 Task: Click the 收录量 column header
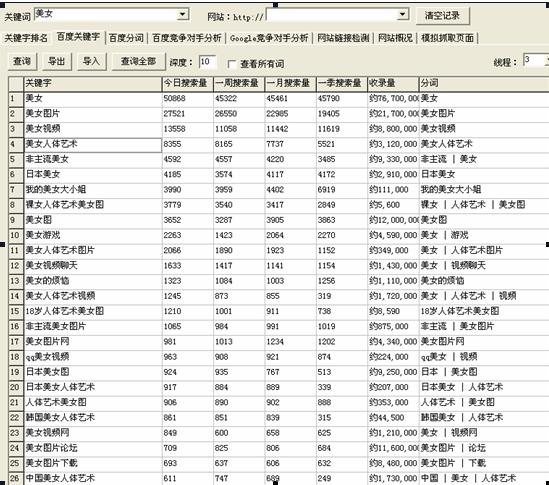tap(393, 84)
